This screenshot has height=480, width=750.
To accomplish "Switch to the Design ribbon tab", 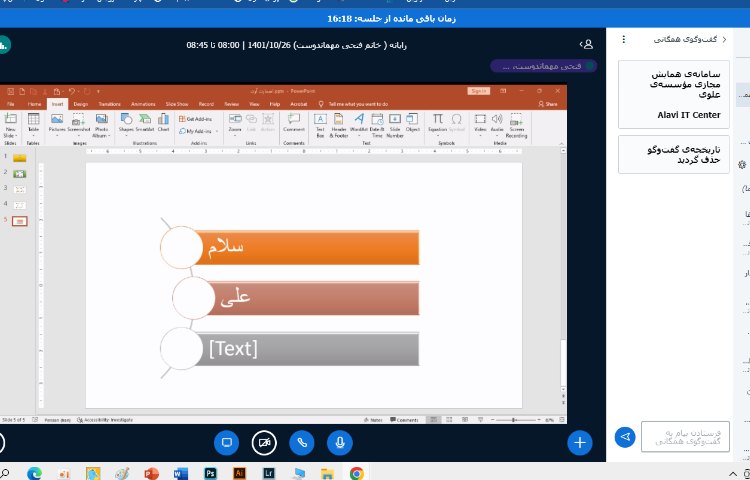I will click(80, 103).
